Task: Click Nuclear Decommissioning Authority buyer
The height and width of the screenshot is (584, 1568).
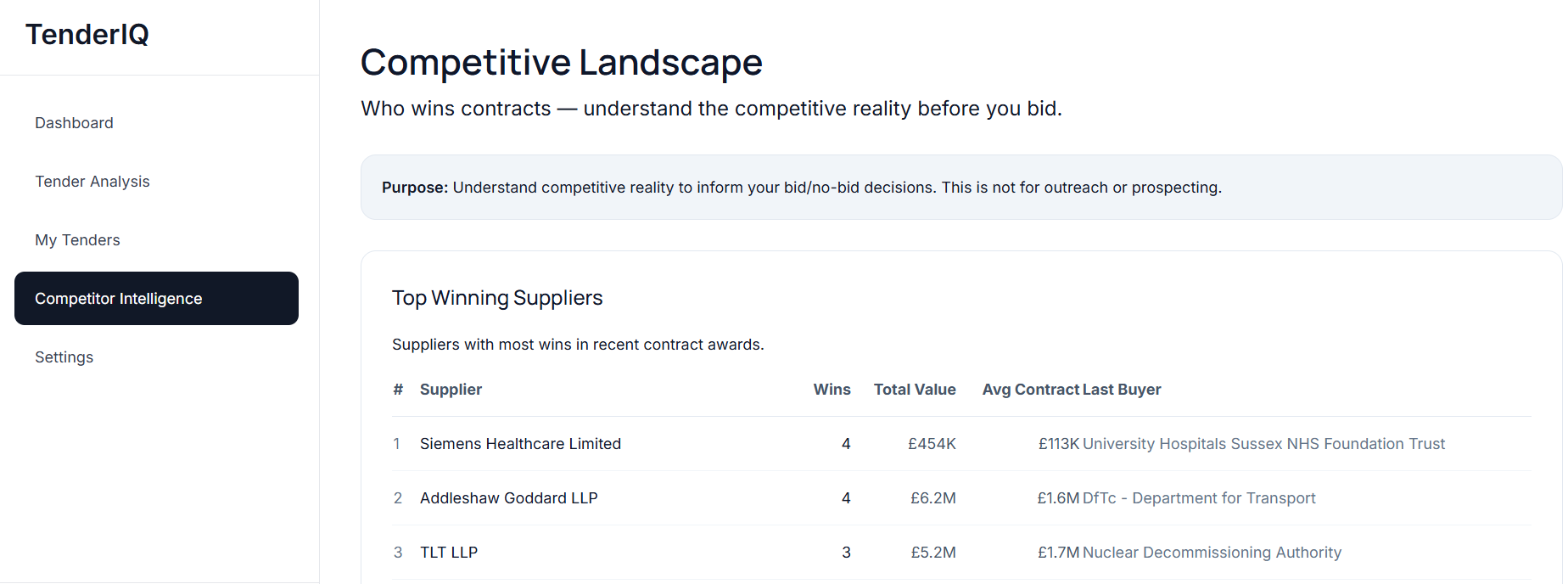Action: (x=1212, y=553)
